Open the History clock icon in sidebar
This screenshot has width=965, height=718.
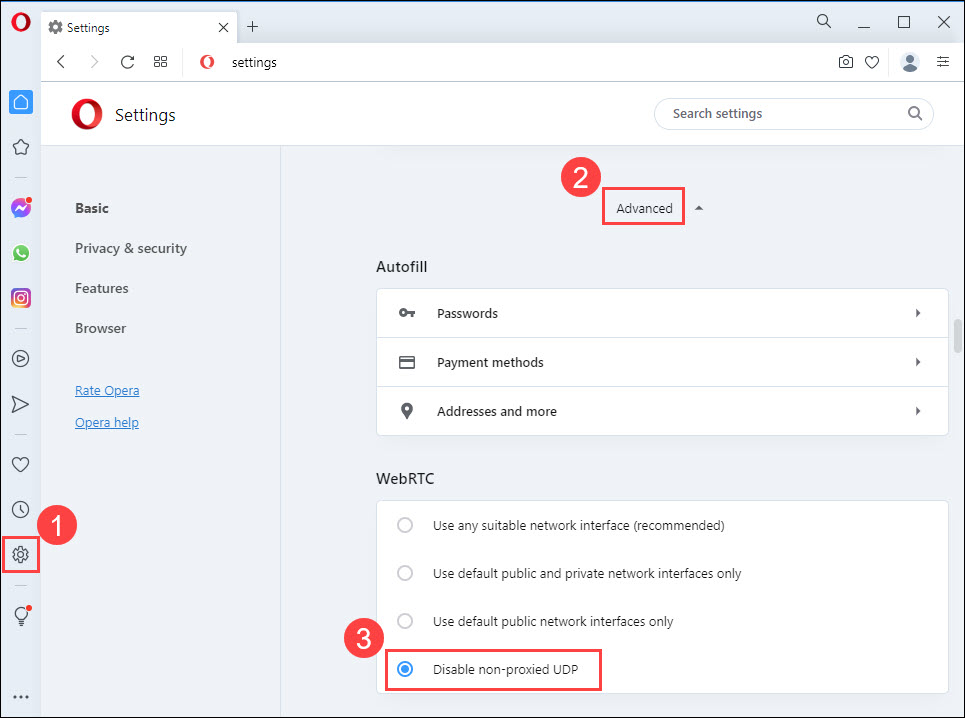point(21,509)
